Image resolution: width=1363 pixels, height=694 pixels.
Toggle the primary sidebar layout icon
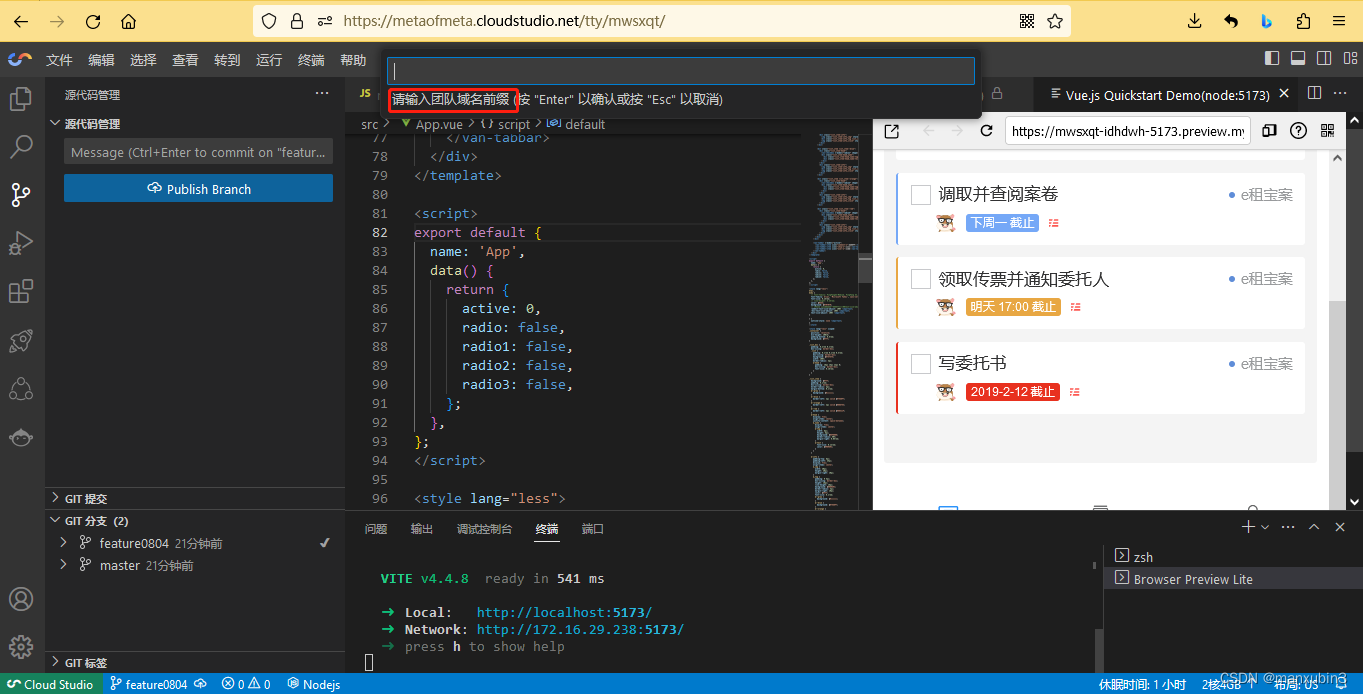coord(1272,58)
